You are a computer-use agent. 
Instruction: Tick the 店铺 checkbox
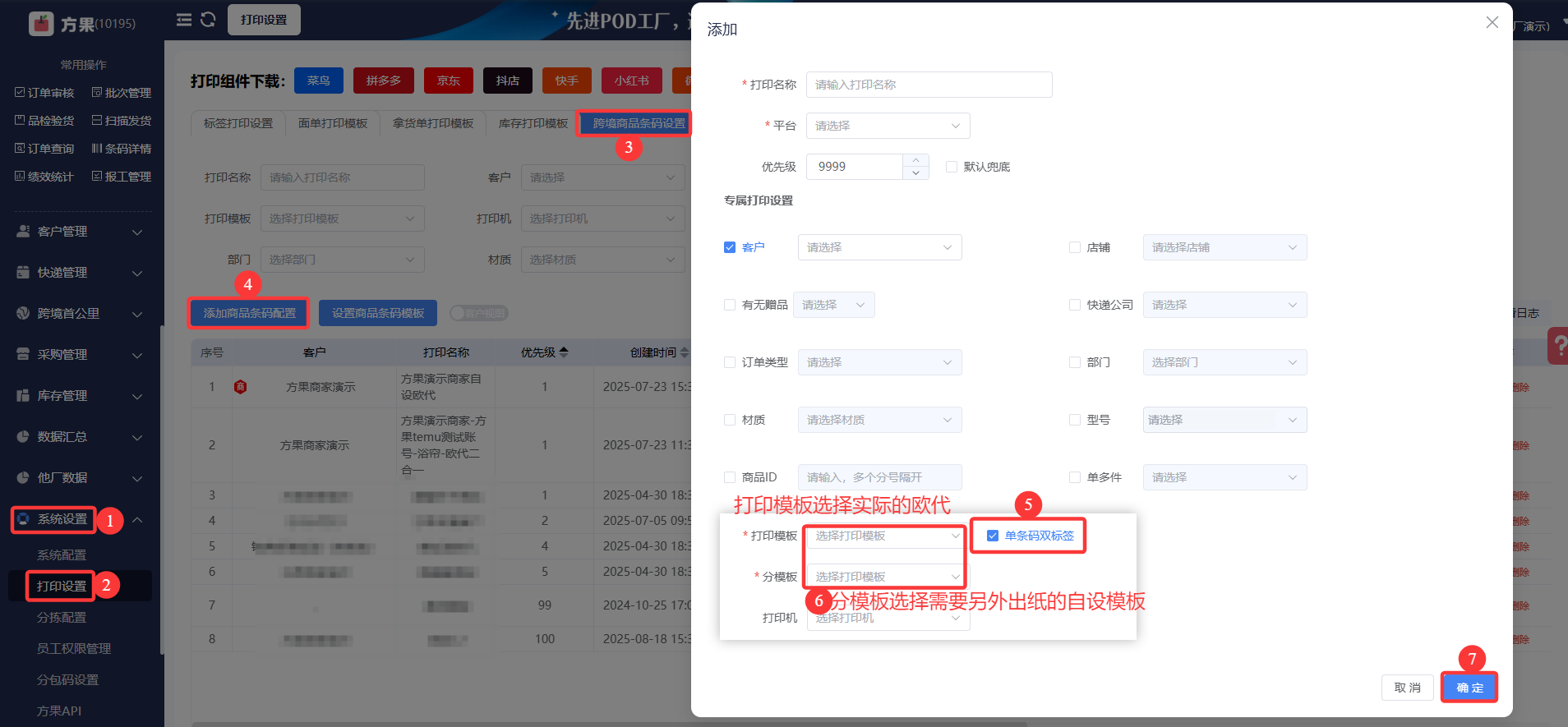point(1075,247)
